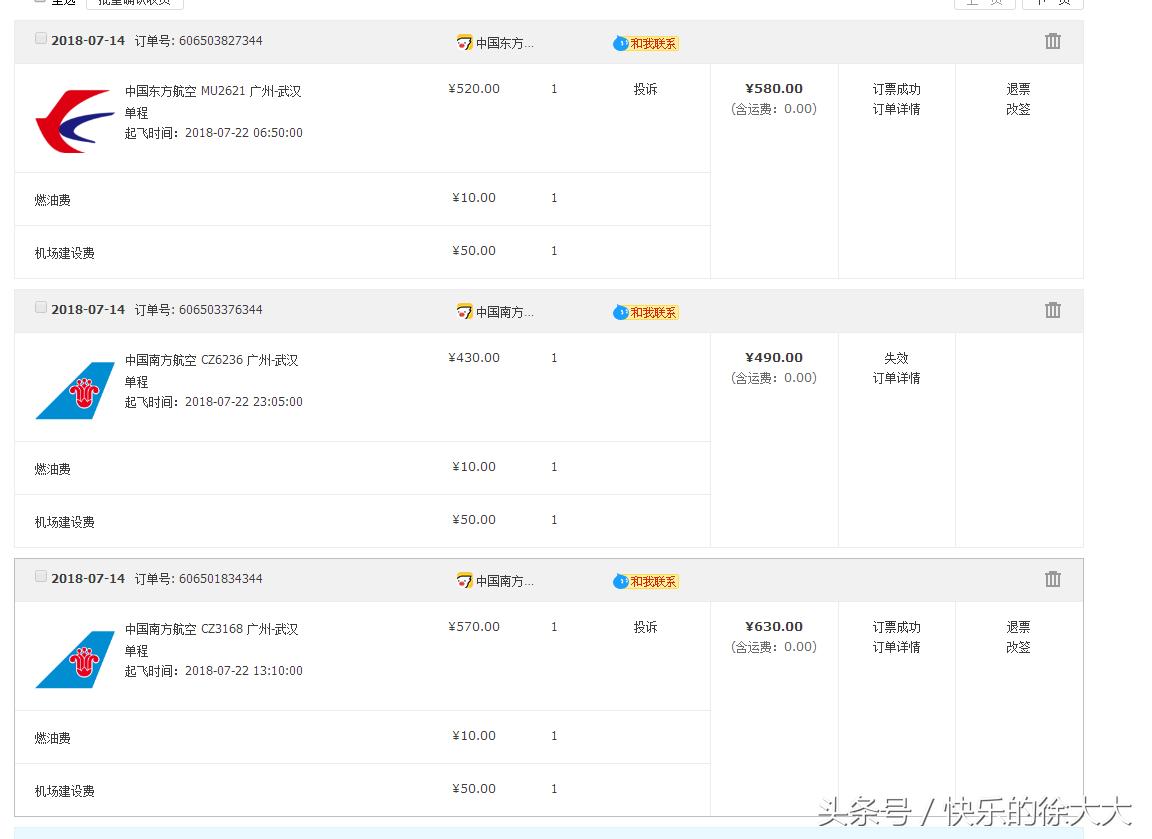Check the checkbox for order 606501834344
1152x839 pixels.
coord(40,576)
